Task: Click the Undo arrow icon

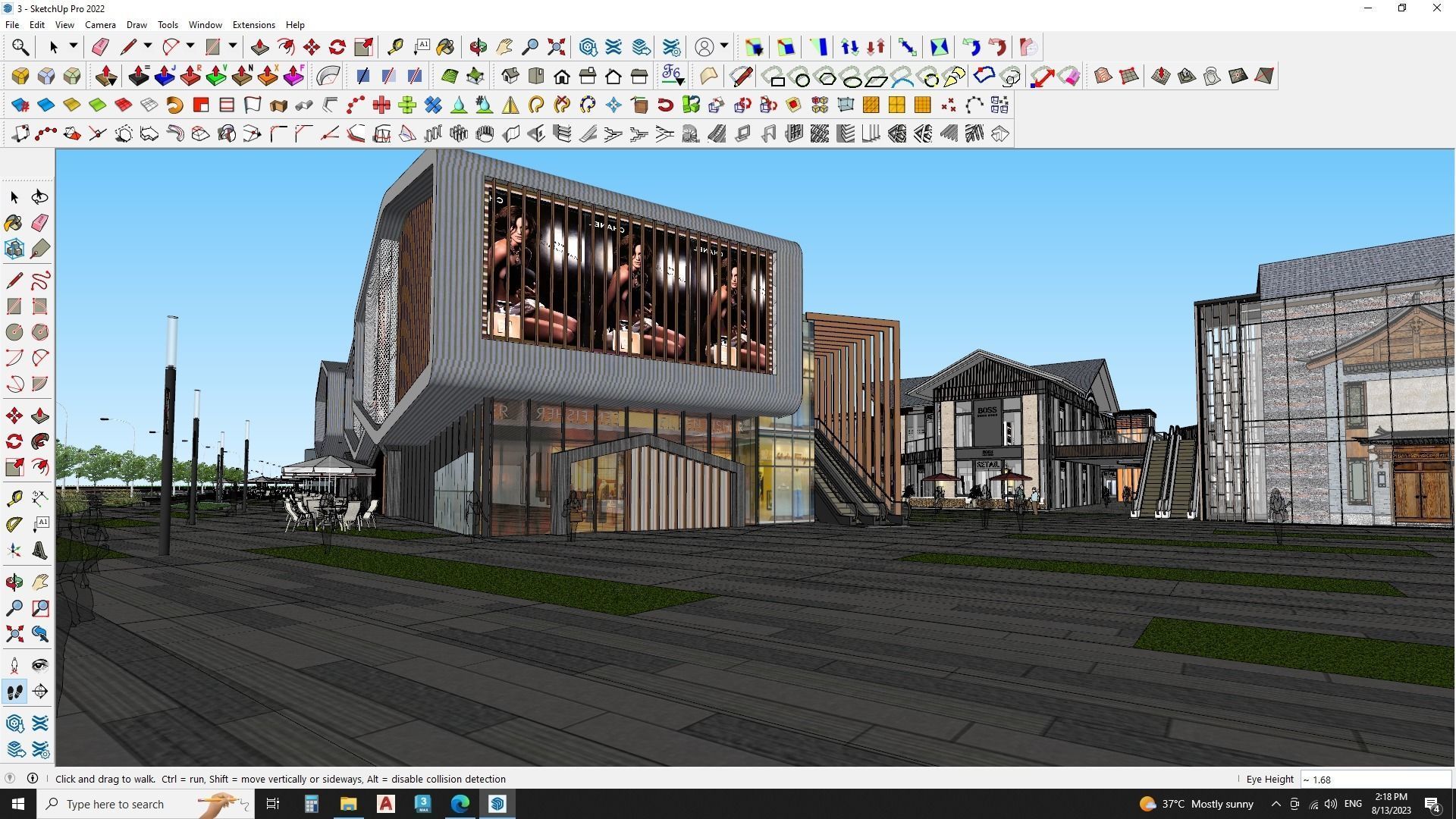Action: (971, 47)
